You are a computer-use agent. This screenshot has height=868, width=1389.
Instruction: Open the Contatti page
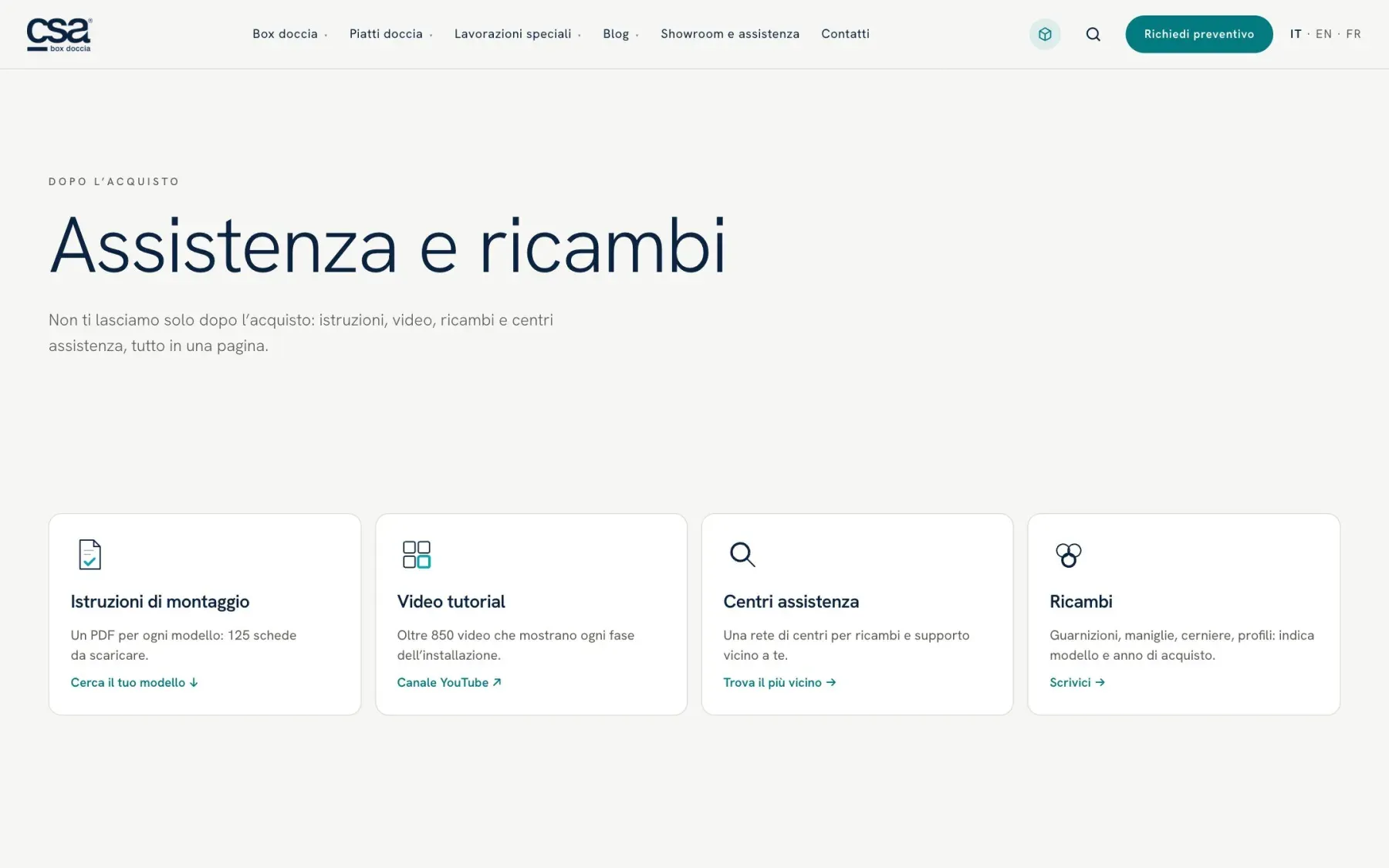coord(845,34)
